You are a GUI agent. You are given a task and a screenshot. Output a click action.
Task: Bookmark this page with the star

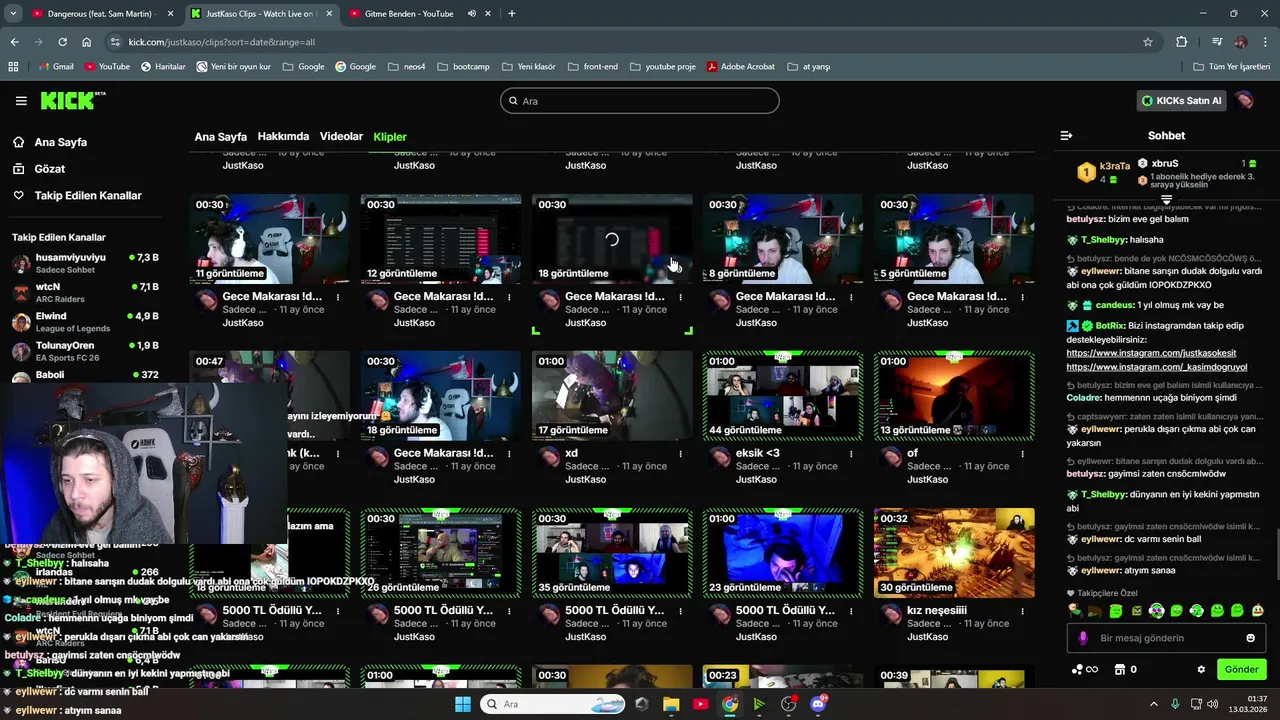click(x=1148, y=42)
